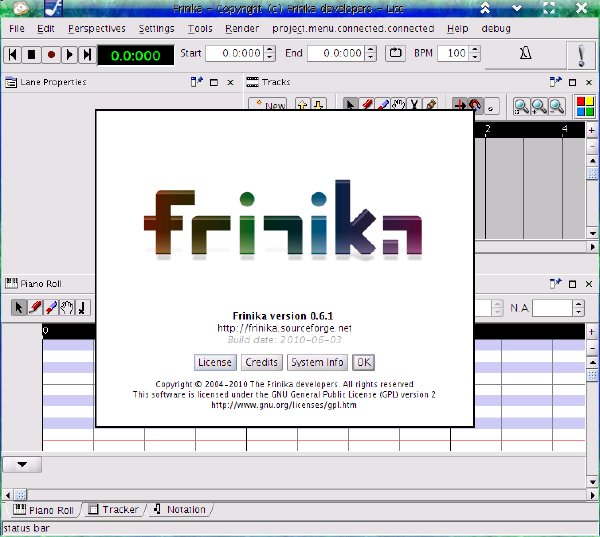600x537 pixels.
Task: Switch to the Tracker tab
Action: point(114,509)
